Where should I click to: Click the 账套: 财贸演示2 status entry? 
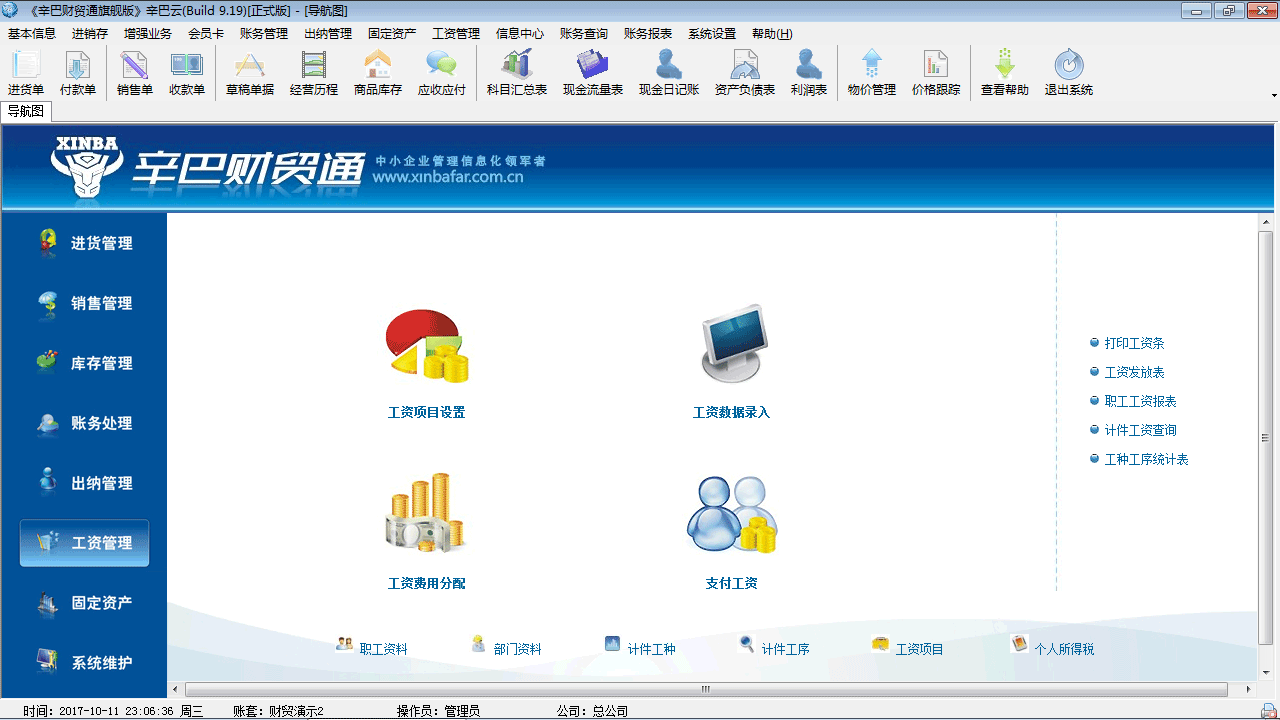(x=278, y=711)
